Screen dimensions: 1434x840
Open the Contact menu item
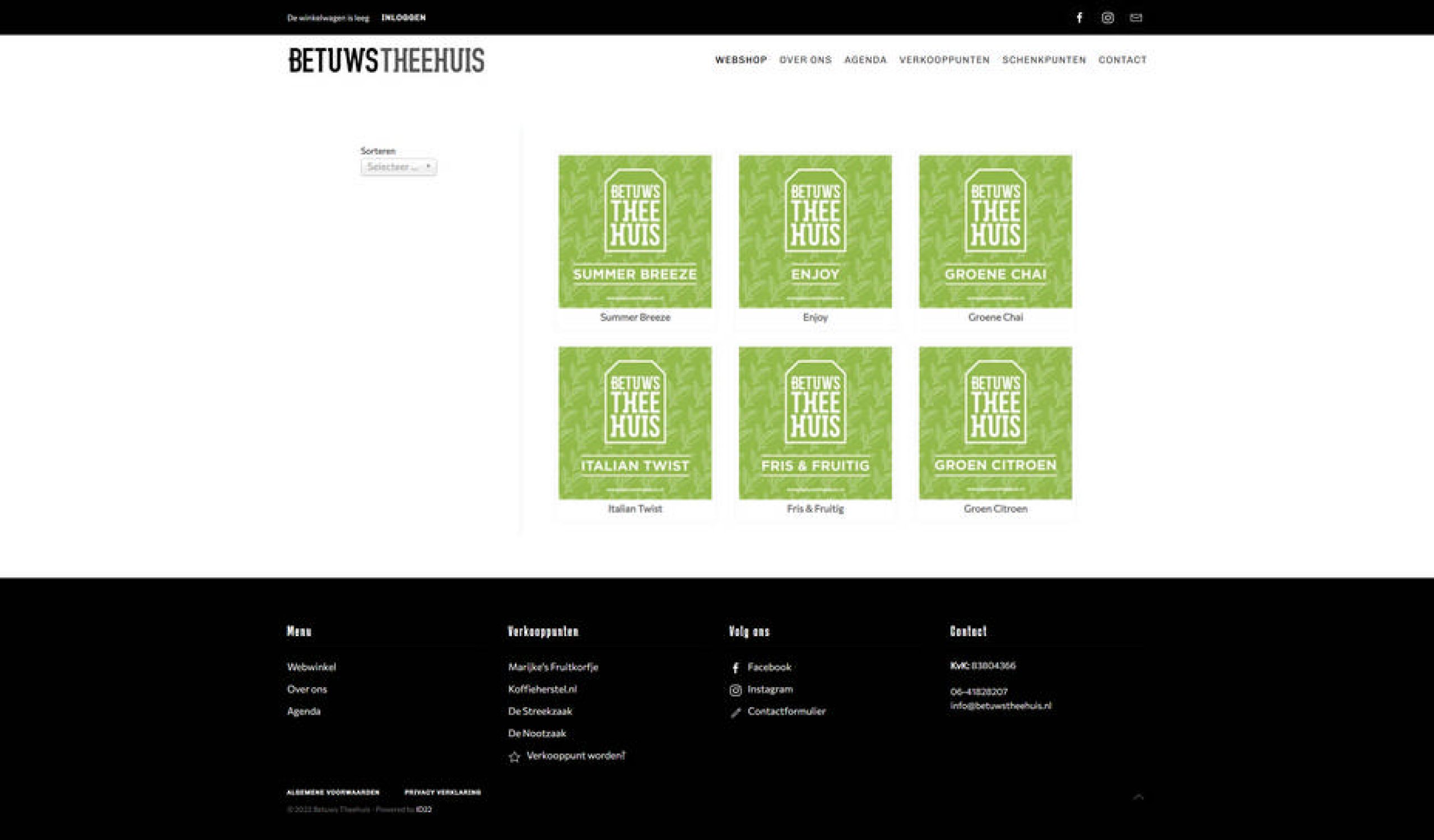tap(1122, 60)
